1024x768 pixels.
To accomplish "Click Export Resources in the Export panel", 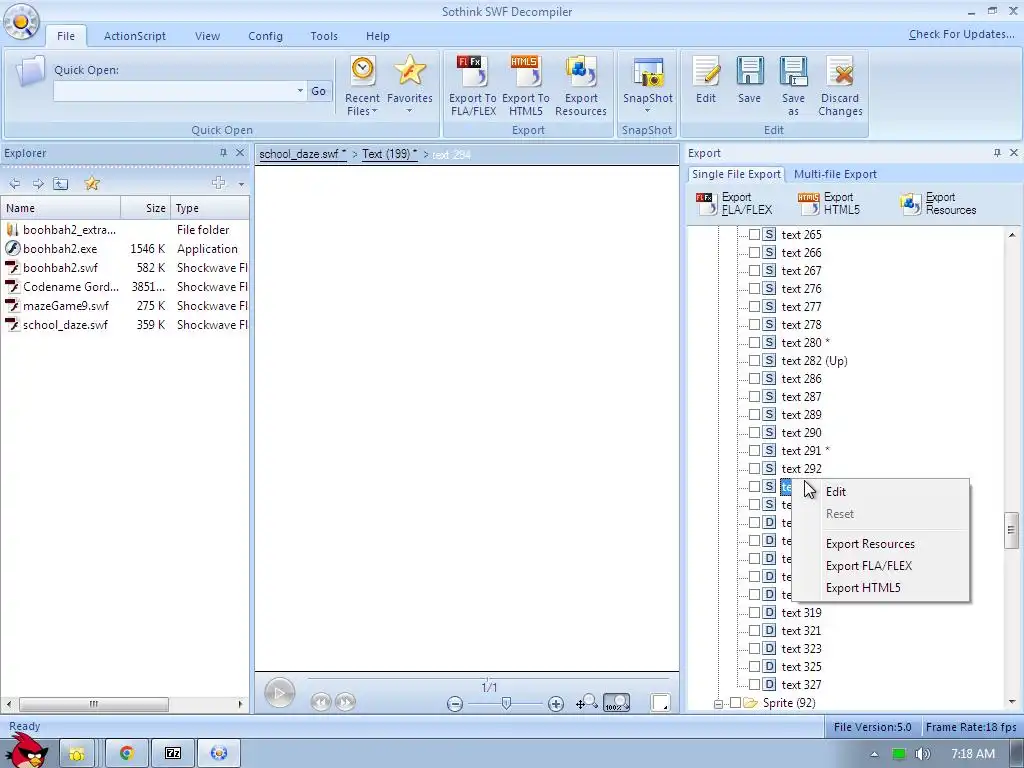I will 938,203.
